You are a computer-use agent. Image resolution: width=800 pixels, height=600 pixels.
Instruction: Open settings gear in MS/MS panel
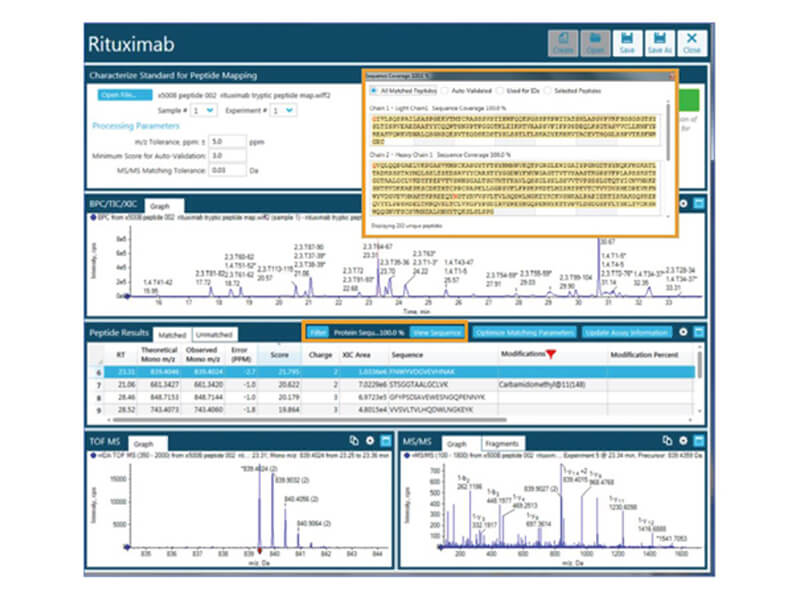[683, 441]
